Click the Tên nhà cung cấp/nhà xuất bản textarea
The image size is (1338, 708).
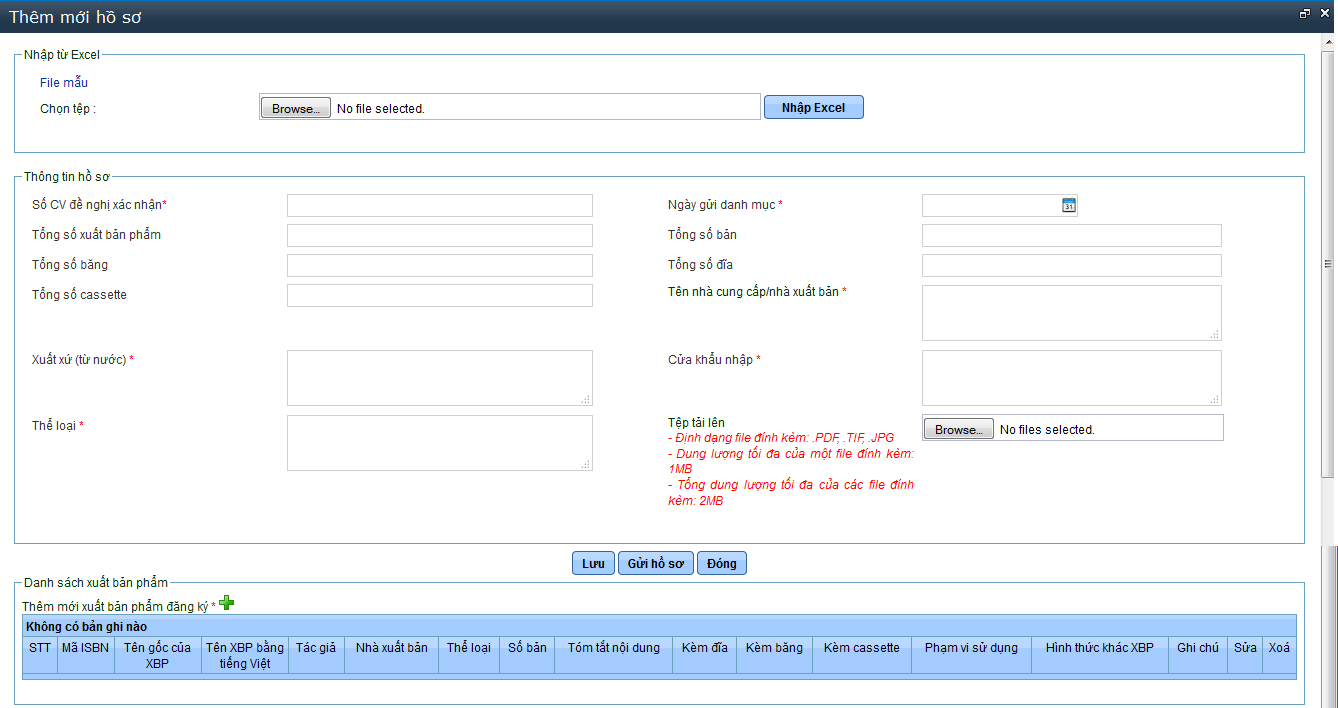[x=1071, y=313]
